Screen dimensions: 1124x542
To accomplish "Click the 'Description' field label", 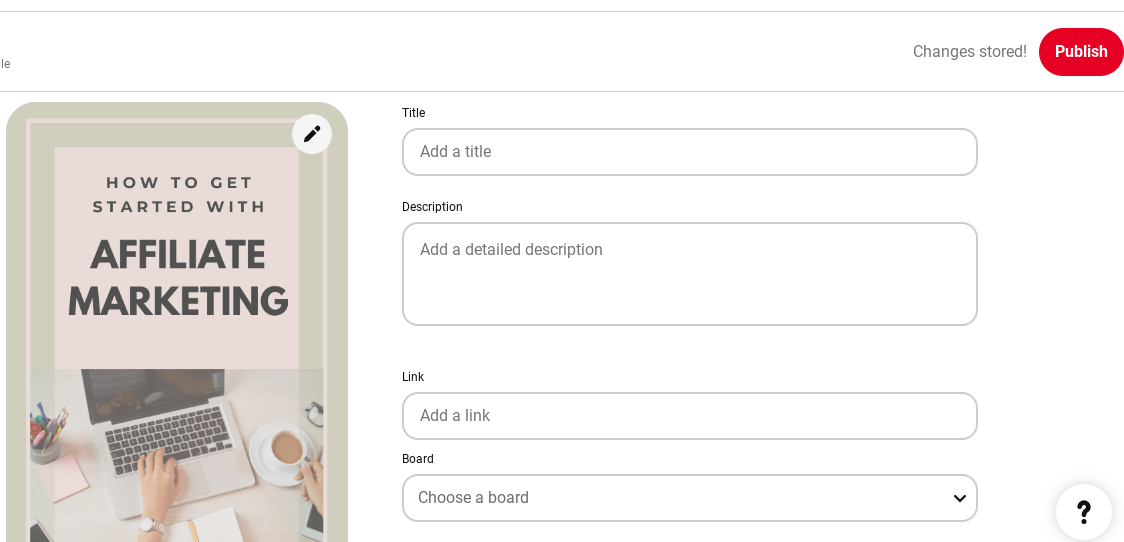I will 432,207.
